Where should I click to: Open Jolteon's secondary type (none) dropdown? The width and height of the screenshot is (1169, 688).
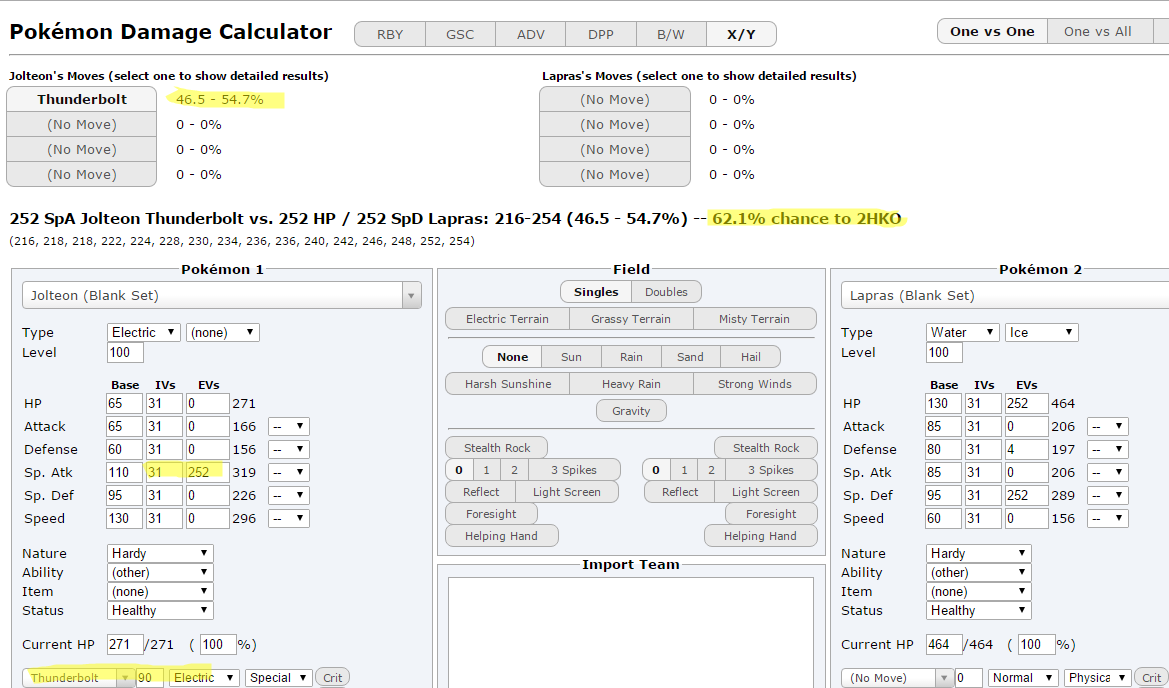pos(223,332)
